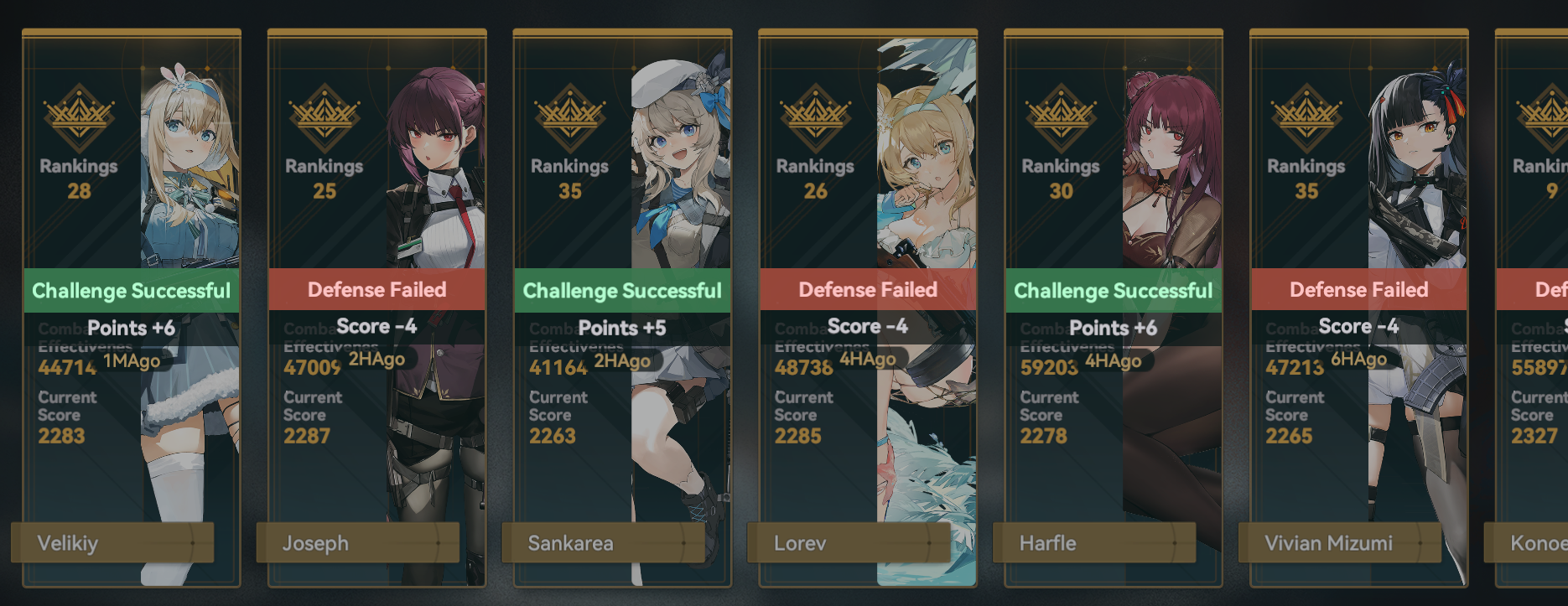Click the Points +5 label on Sankarea's card
Screen dimensions: 1568x606
pos(622,328)
